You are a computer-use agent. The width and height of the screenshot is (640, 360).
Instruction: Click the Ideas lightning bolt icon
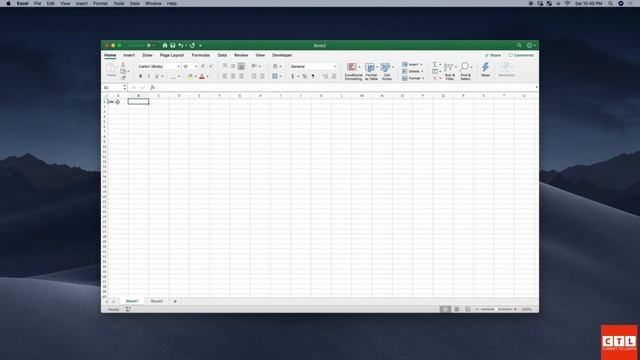[485, 69]
